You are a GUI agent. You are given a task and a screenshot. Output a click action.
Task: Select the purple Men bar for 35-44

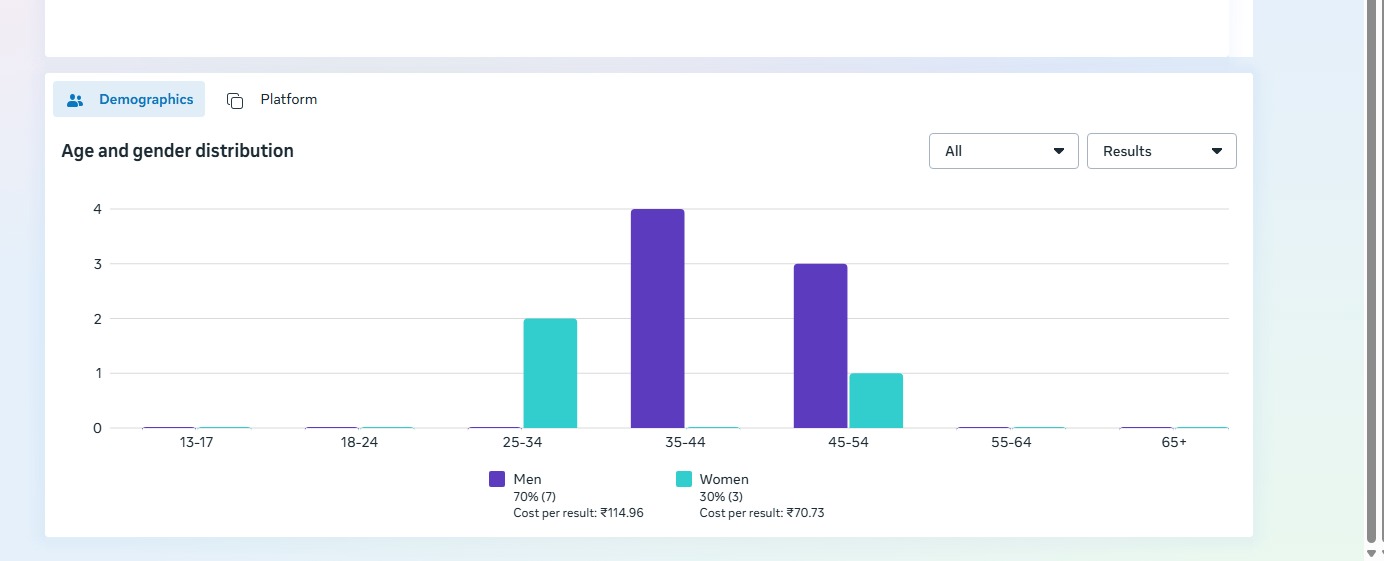657,318
